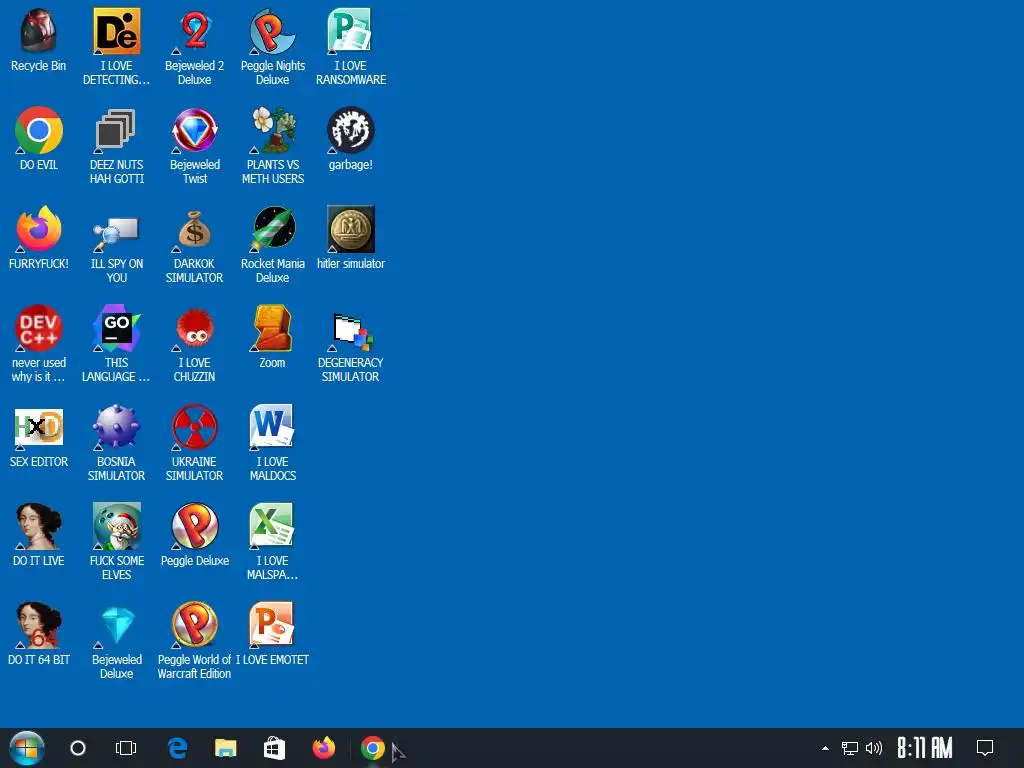This screenshot has height=768, width=1024.
Task: Open the Start menu
Action: tap(27, 748)
